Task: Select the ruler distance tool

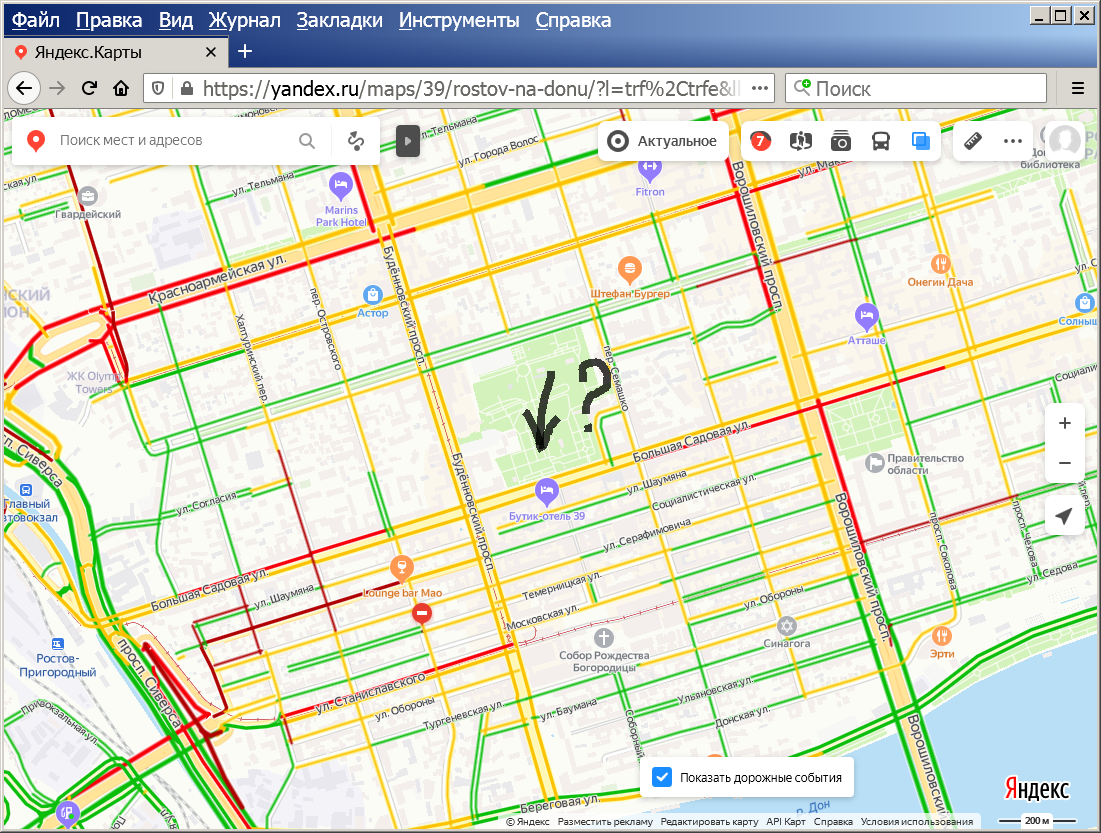Action: pyautogui.click(x=973, y=141)
